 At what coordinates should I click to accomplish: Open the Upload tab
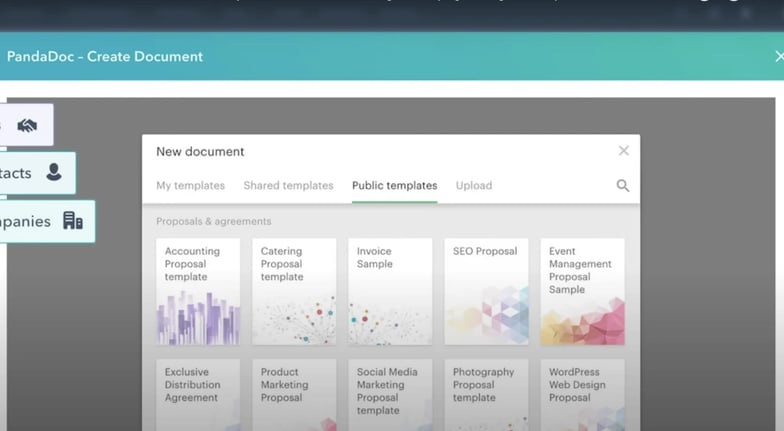coord(474,186)
